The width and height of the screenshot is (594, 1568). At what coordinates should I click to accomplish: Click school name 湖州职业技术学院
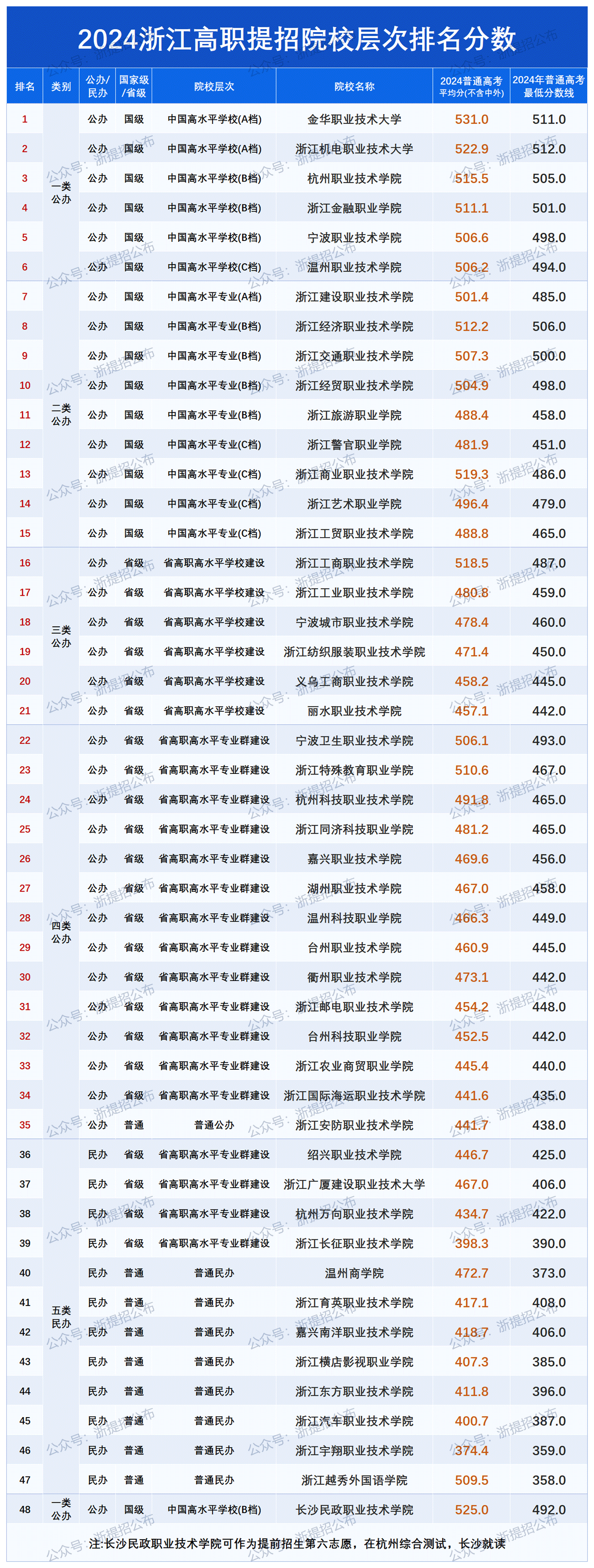(354, 889)
